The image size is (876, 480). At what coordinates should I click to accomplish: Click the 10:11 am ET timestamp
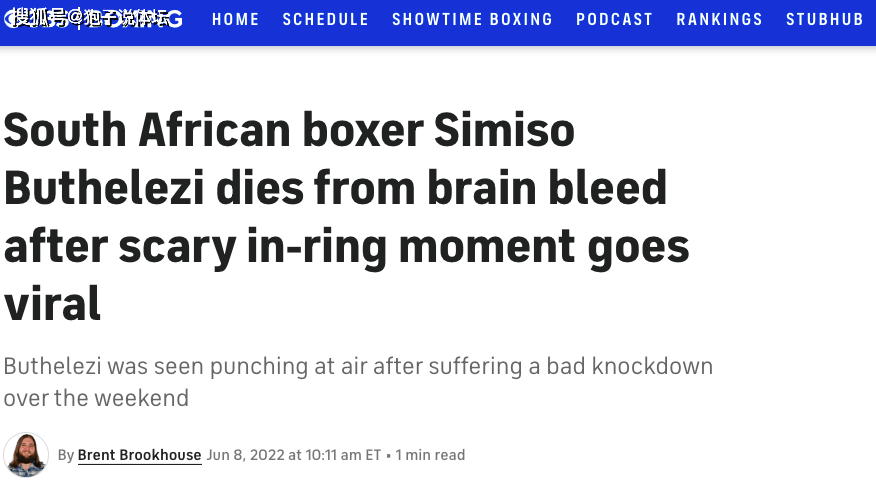point(343,455)
